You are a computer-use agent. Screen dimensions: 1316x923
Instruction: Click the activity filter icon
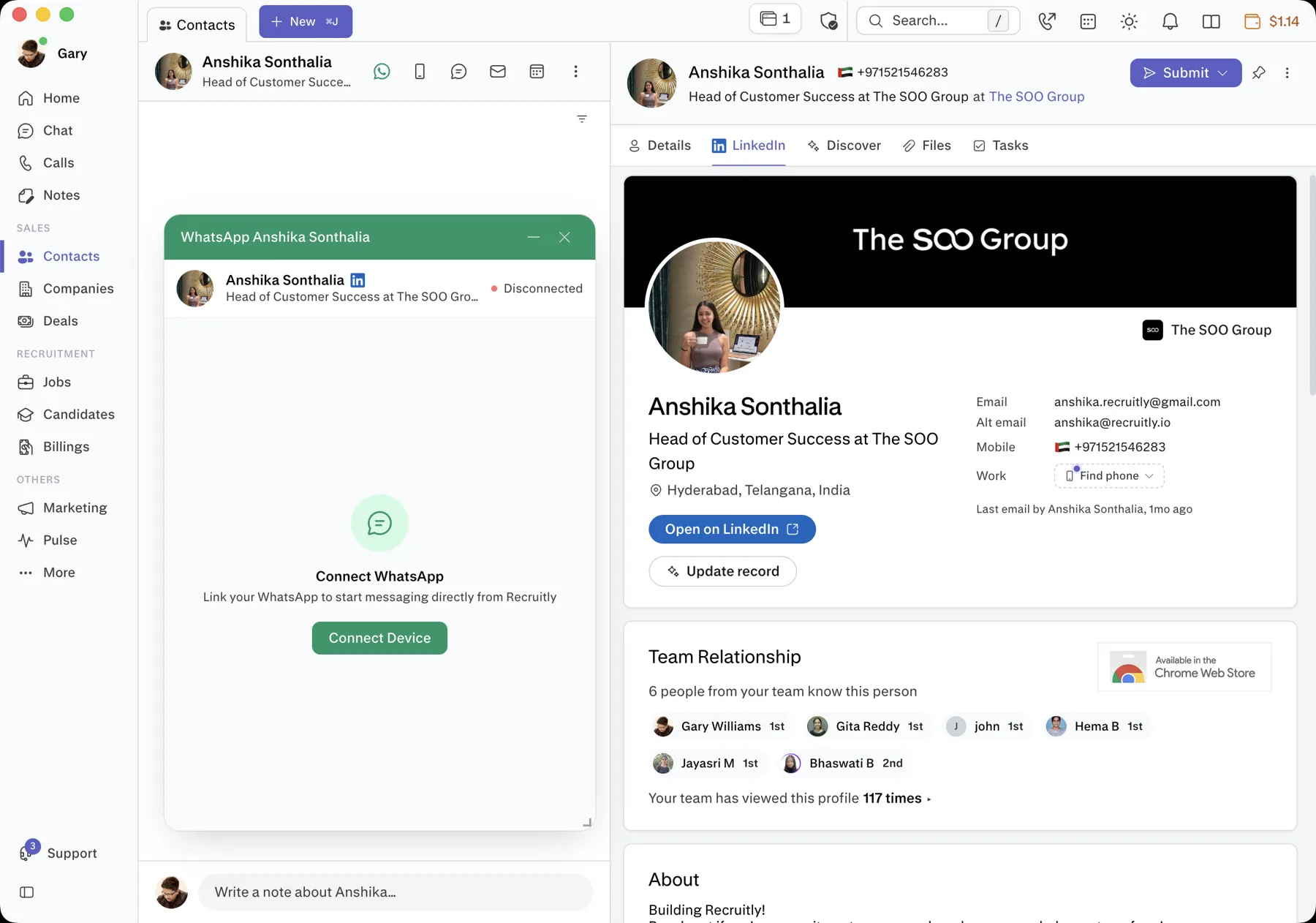582,118
